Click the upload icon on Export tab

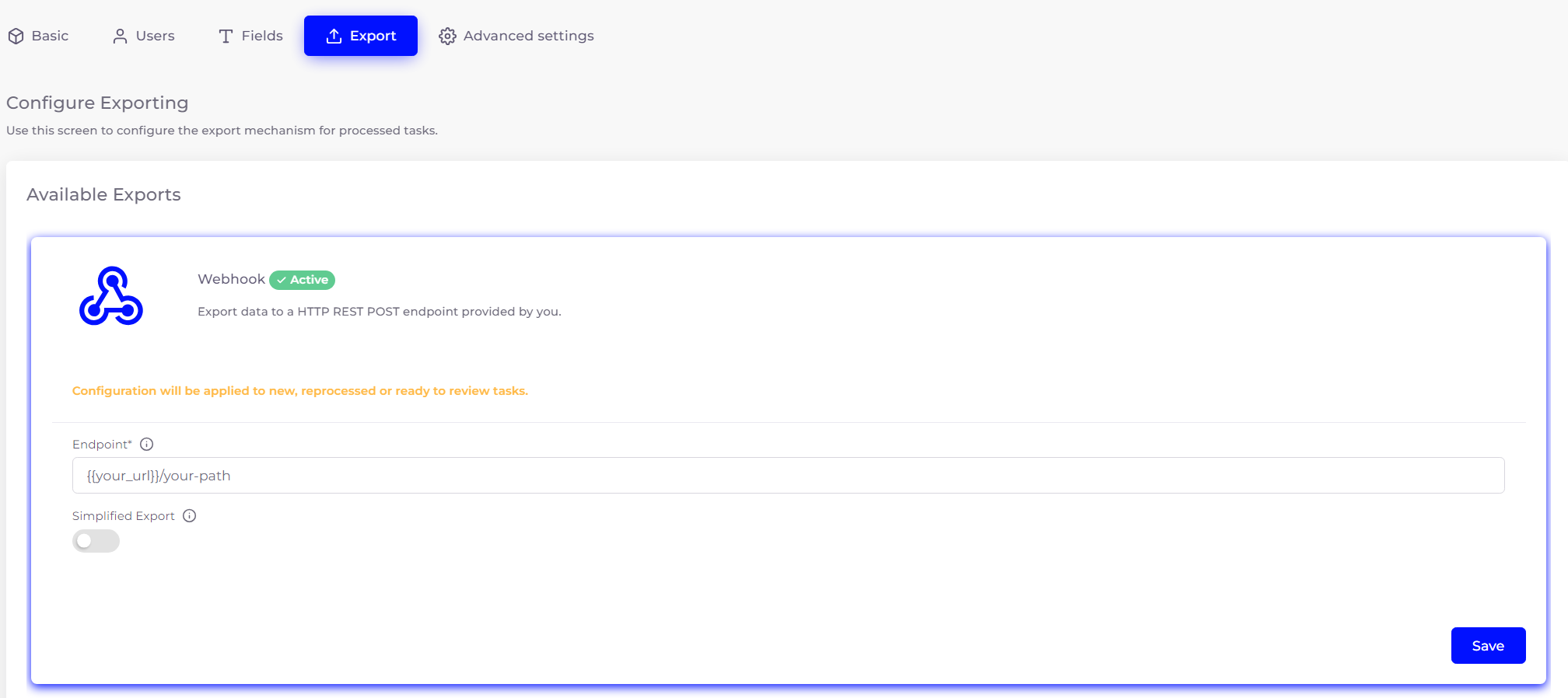(334, 37)
